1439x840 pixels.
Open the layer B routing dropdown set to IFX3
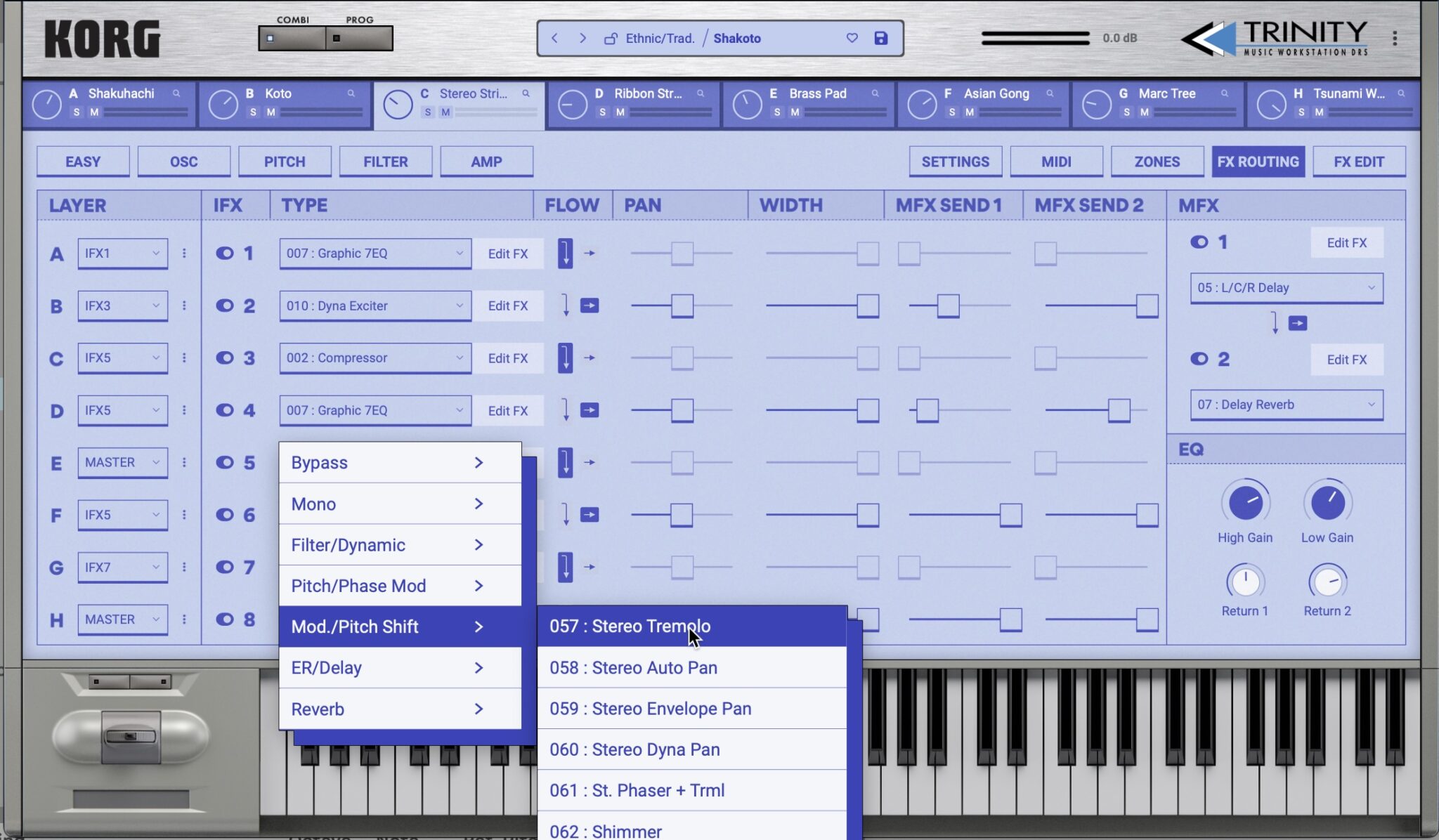(x=122, y=306)
